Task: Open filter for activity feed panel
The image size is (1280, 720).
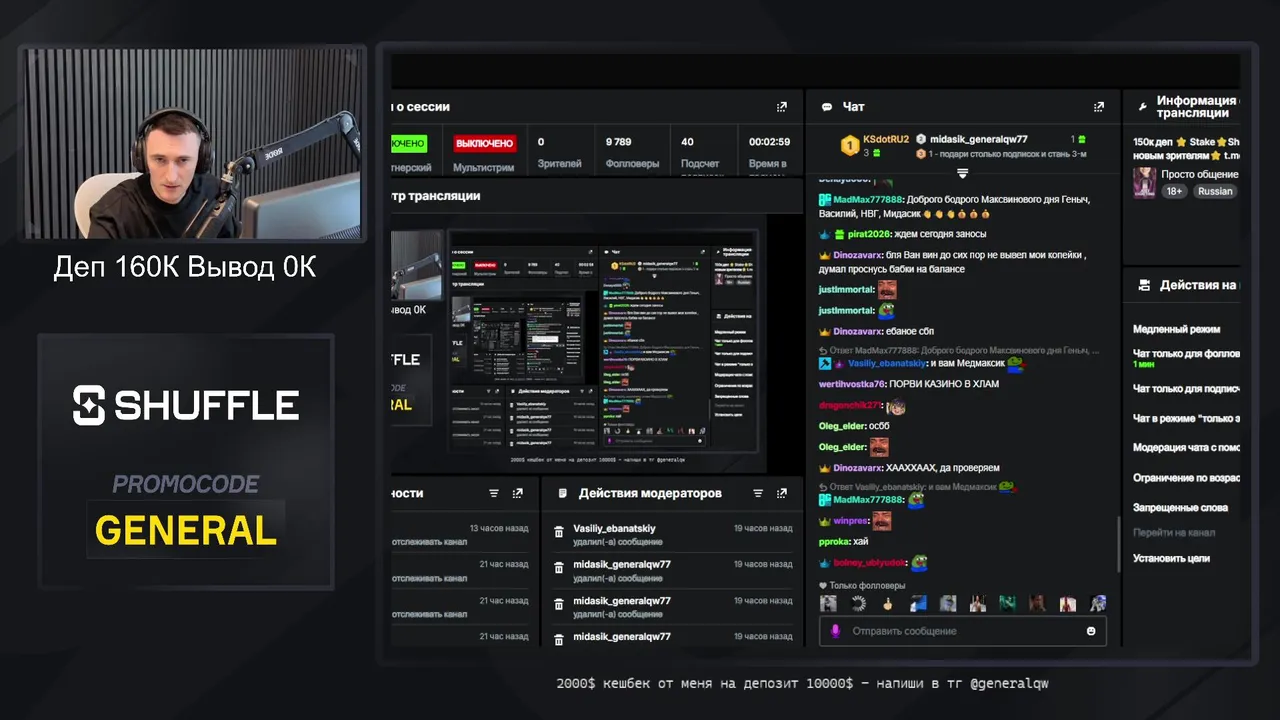Action: 494,493
